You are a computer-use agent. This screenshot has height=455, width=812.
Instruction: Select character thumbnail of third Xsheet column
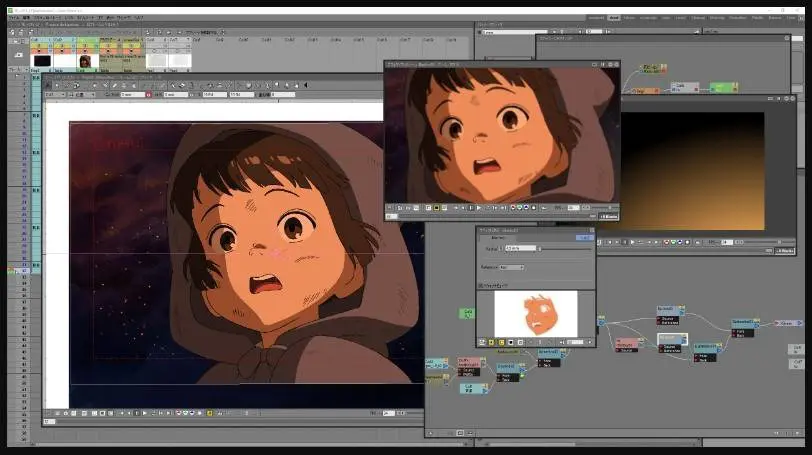pos(85,61)
